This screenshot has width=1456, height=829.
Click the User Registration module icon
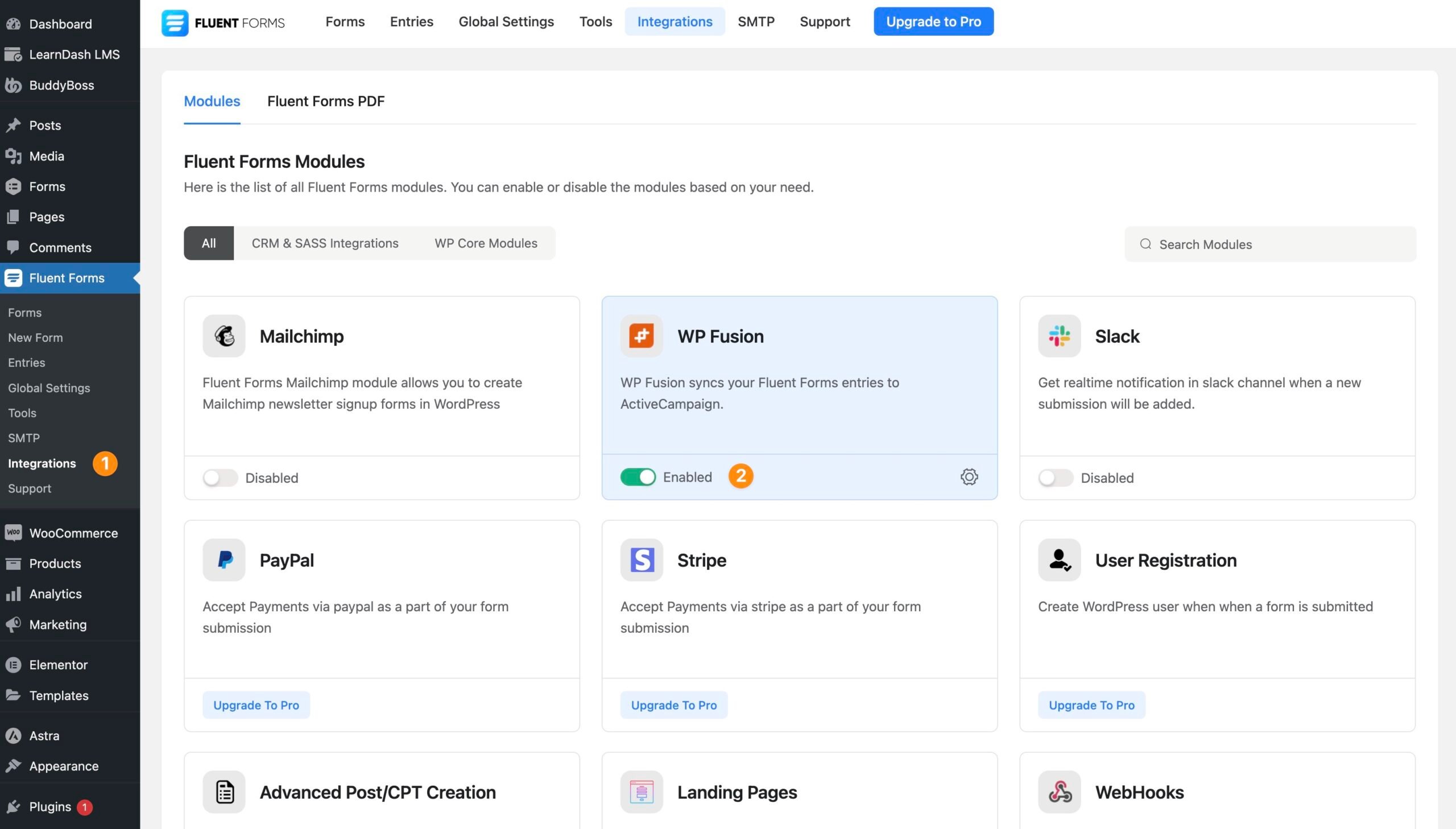click(x=1058, y=559)
